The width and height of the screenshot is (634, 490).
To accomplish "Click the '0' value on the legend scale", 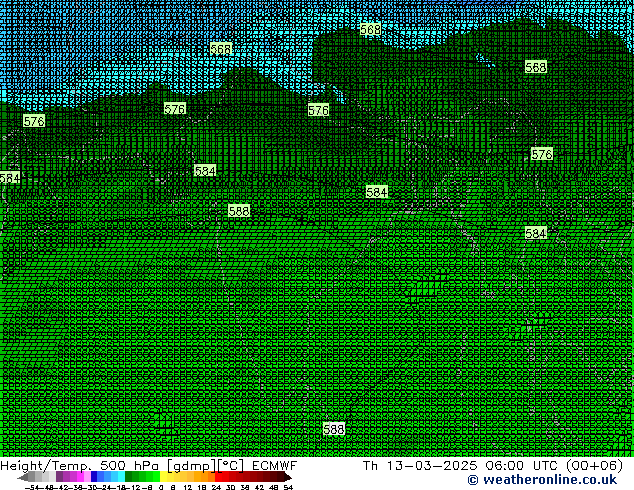I will 161,487.
